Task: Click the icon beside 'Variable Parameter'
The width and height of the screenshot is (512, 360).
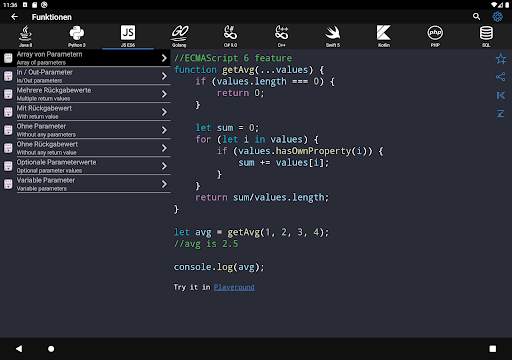Action: click(8, 184)
